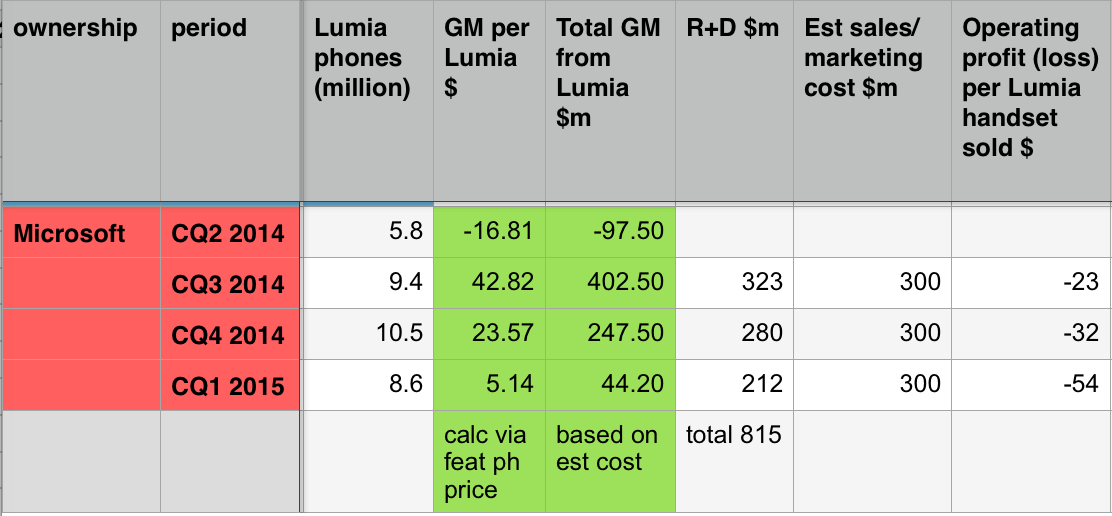Click the 'CQ1 2015' period cell
The height and width of the screenshot is (516, 1112).
(228, 384)
